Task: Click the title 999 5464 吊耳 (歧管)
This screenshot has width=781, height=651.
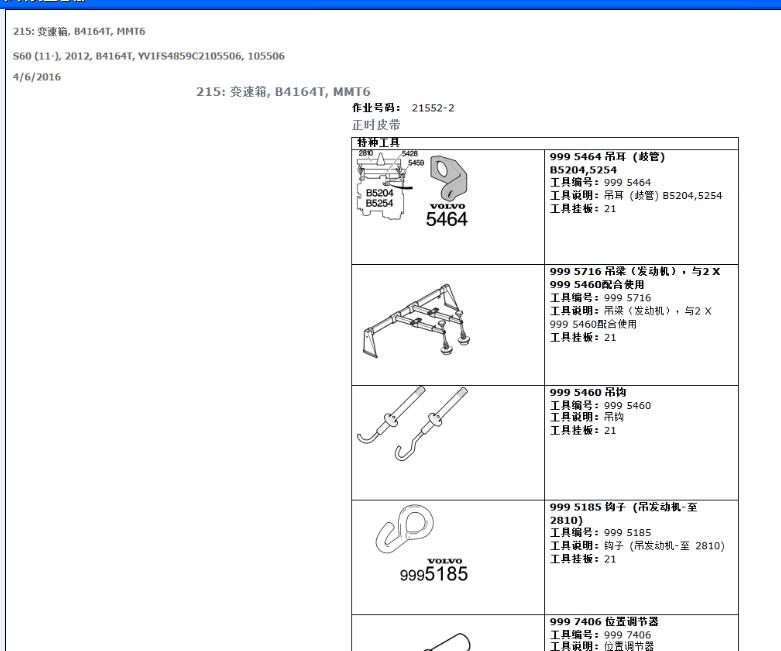Action: [x=607, y=157]
